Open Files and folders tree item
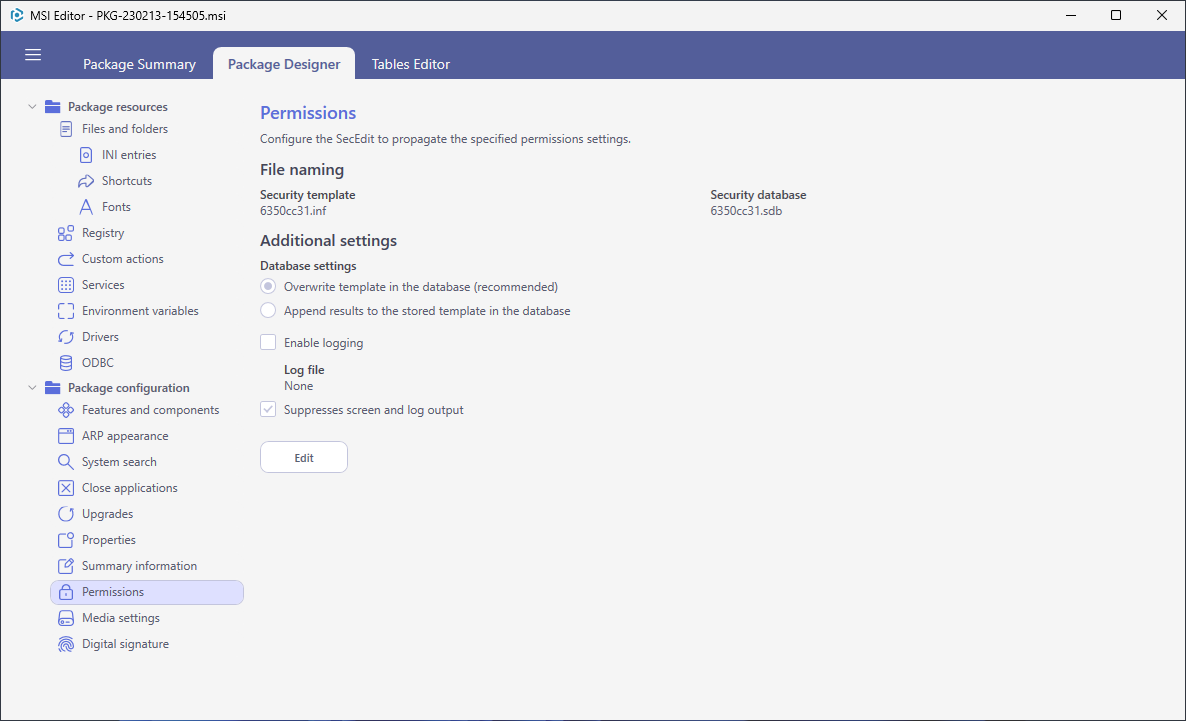This screenshot has width=1186, height=721. (125, 129)
